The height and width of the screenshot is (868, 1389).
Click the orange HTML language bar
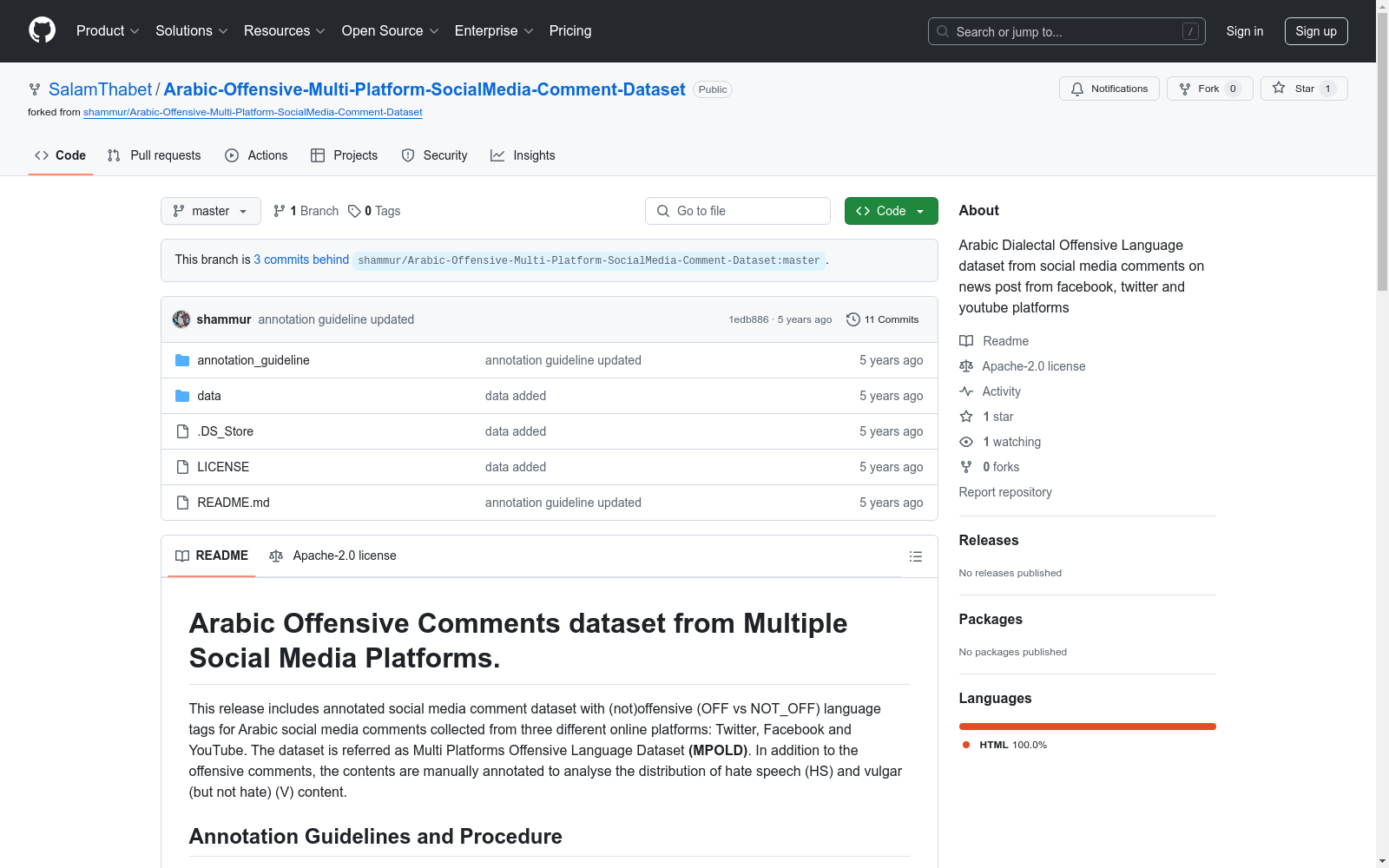1088,727
